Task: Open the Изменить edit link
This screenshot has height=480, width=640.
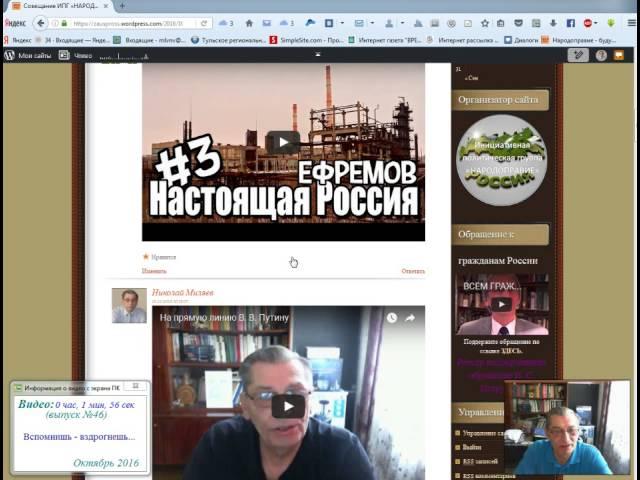Action: [x=154, y=271]
